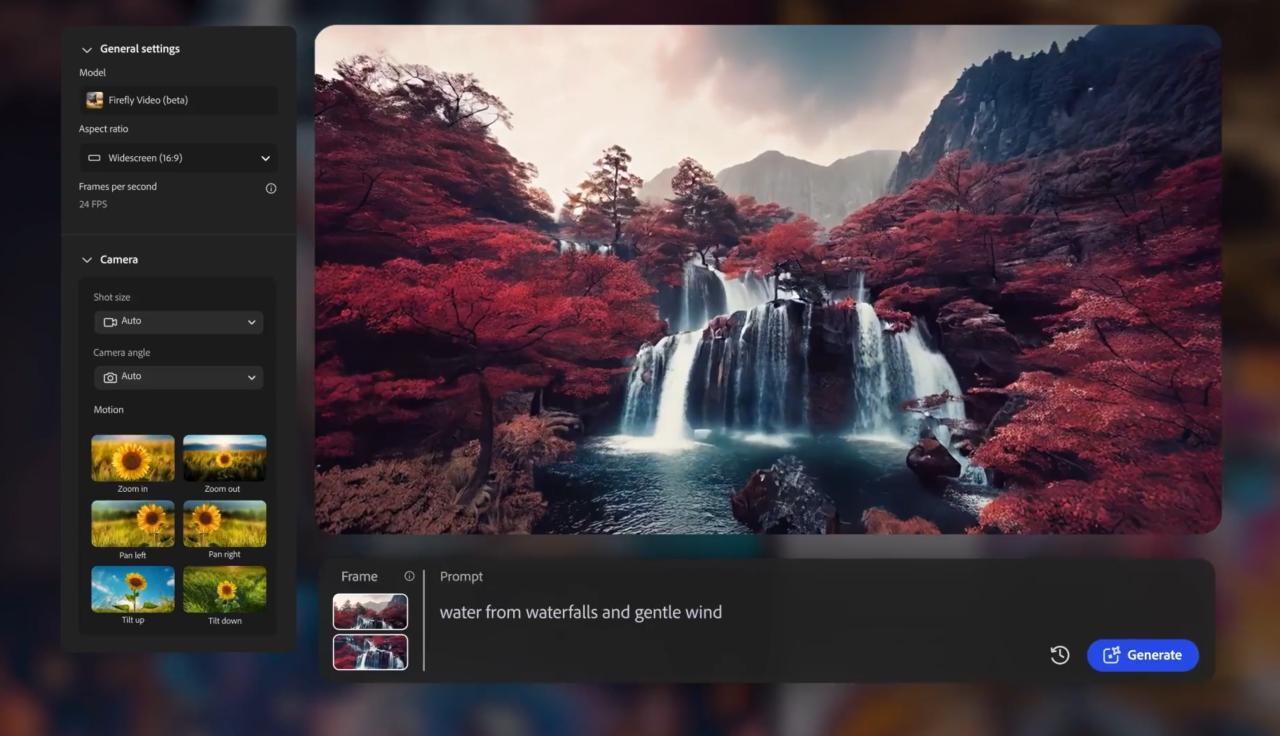Collapse the General settings section

[x=87, y=48]
